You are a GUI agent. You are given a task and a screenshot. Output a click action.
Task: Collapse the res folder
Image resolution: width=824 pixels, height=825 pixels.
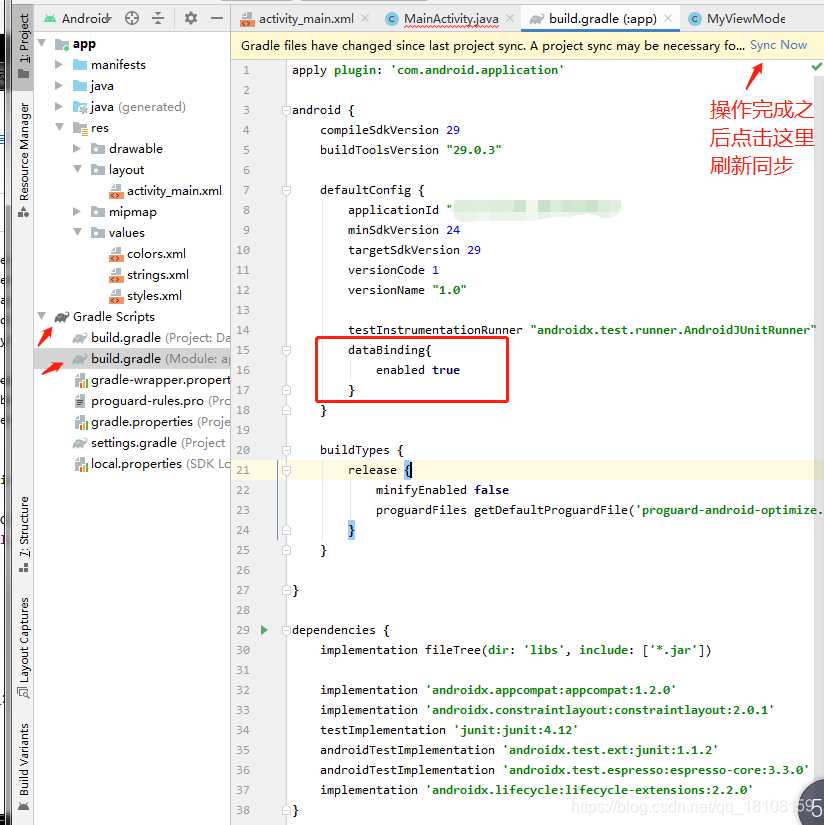click(59, 127)
